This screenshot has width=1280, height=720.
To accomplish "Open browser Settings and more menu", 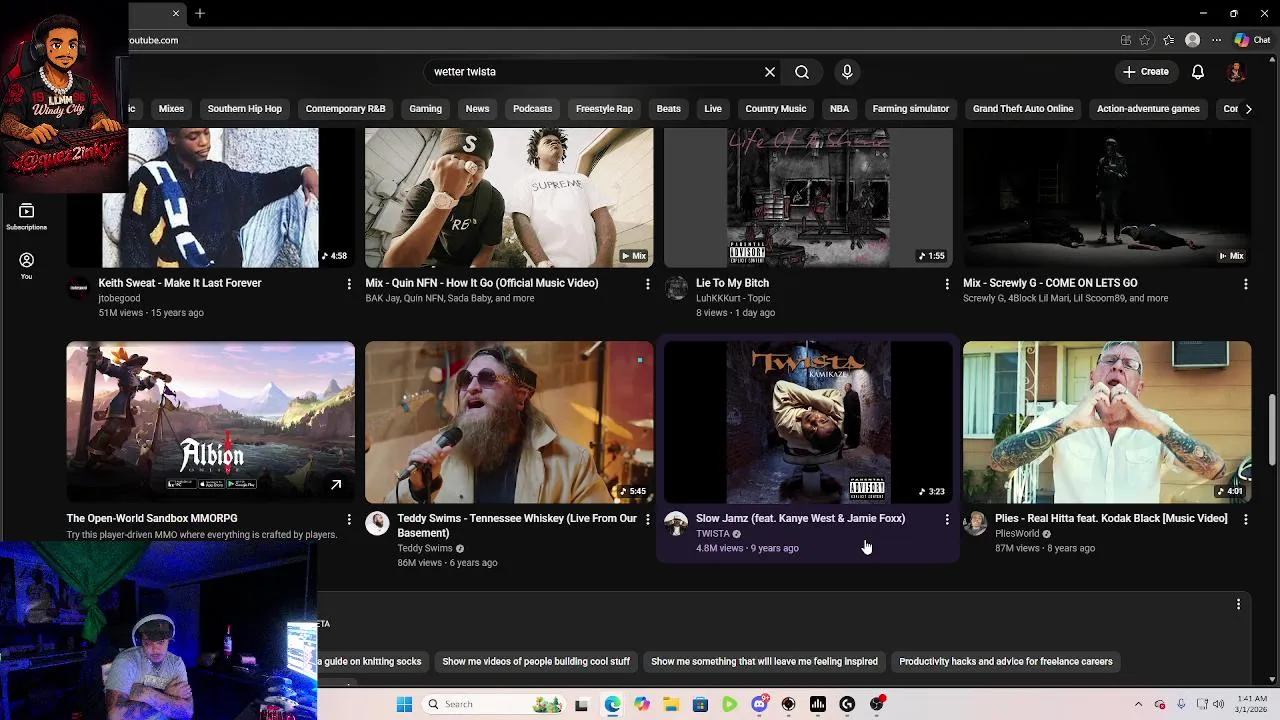I will [x=1216, y=40].
